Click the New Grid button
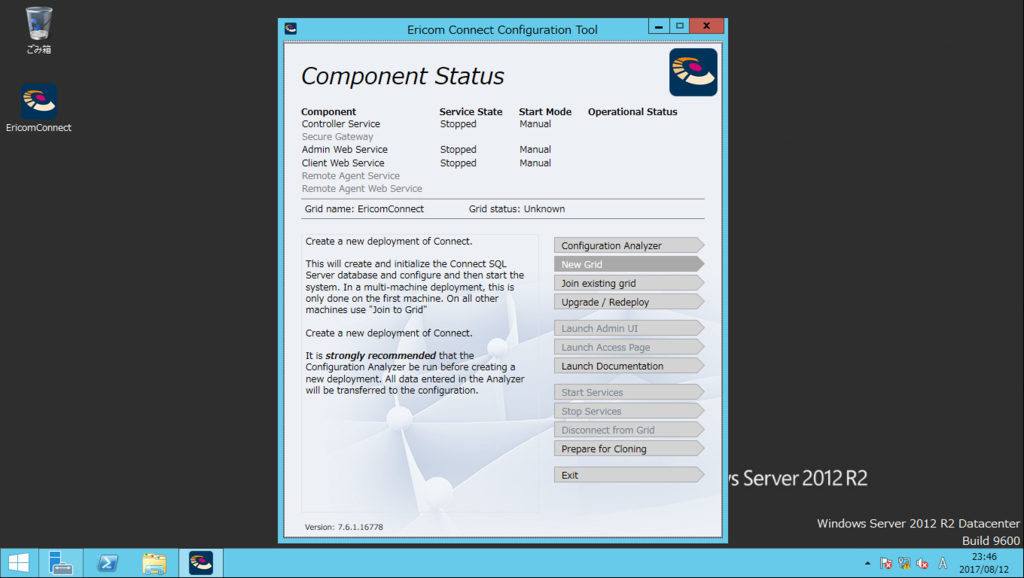The width and height of the screenshot is (1024, 578). coord(629,265)
